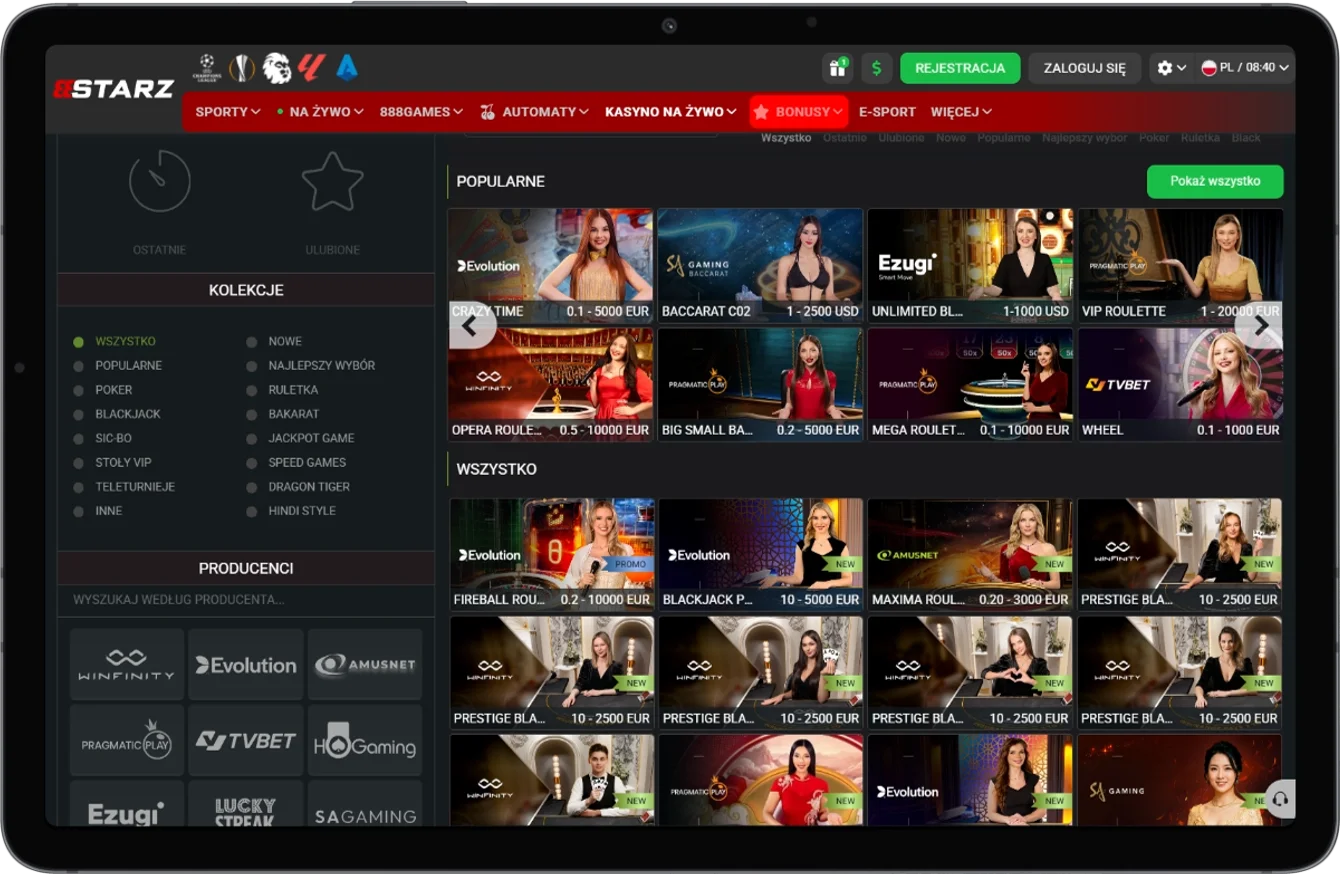Switch to the Najlepszy wybór top tab
This screenshot has width=1340, height=874.
(1084, 138)
